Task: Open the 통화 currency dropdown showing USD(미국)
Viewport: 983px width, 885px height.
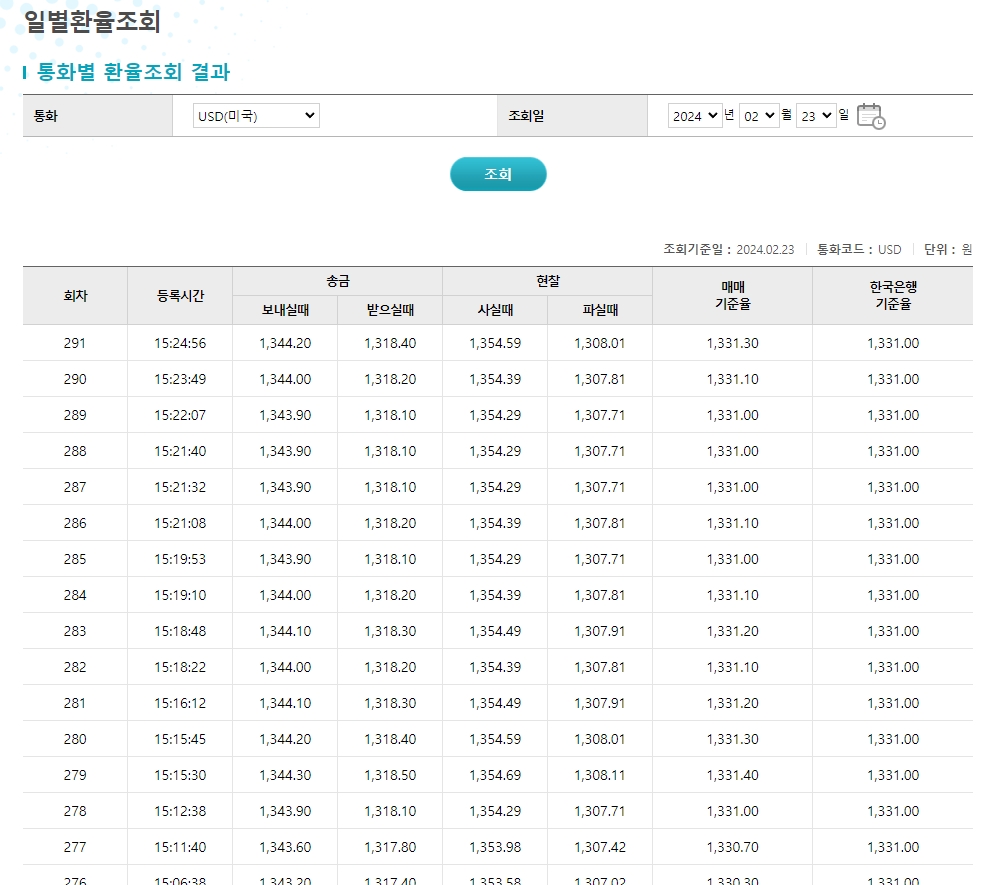Action: point(257,115)
